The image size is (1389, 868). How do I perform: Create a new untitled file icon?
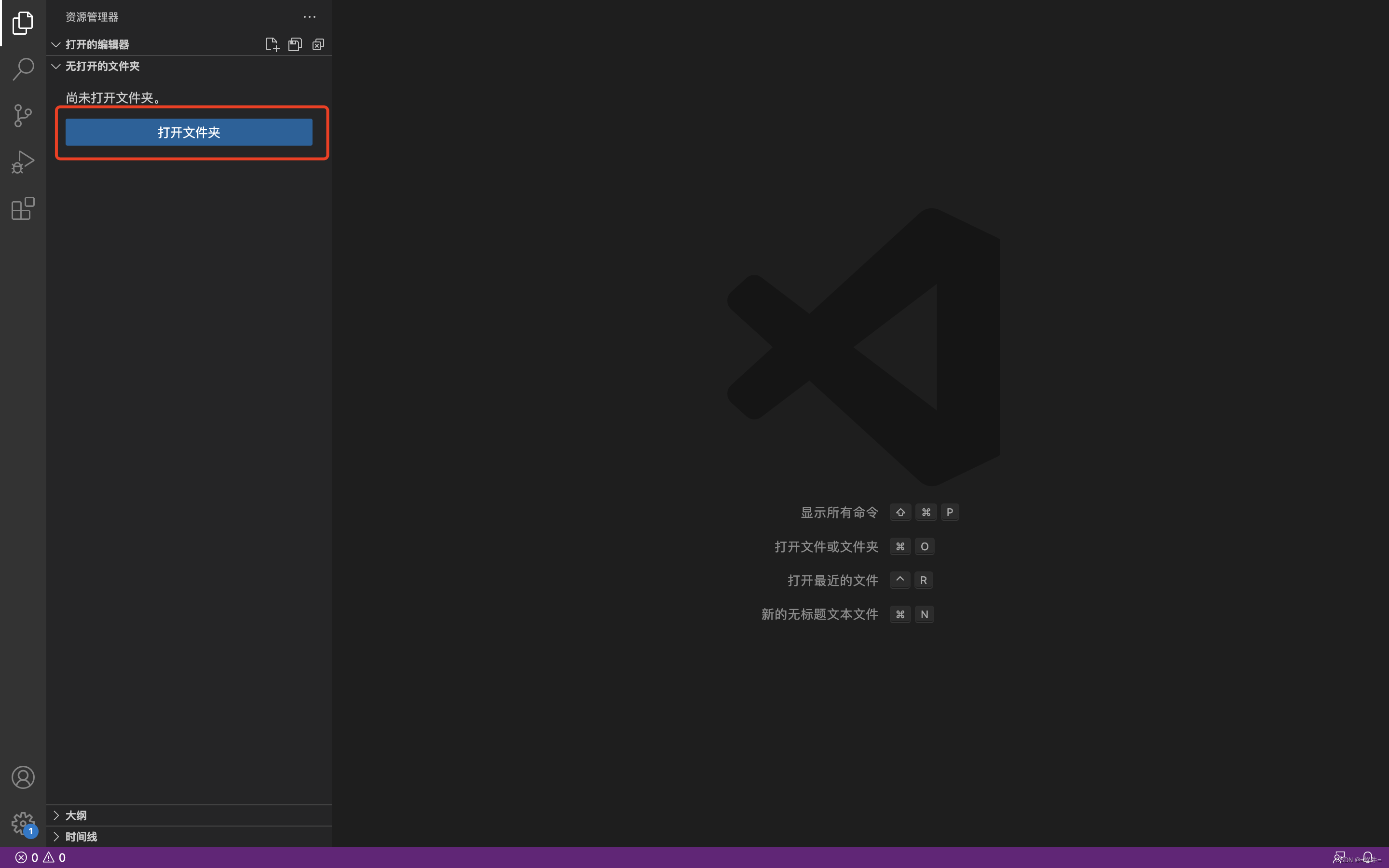click(272, 44)
